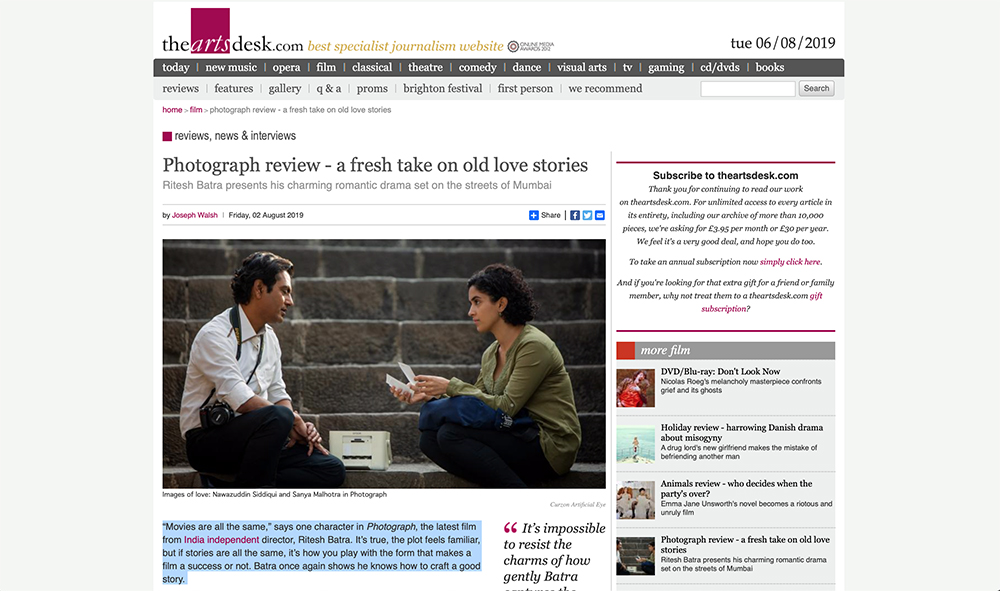1000x591 pixels.
Task: Open the Don't Look Now thumbnail
Action: tap(635, 388)
